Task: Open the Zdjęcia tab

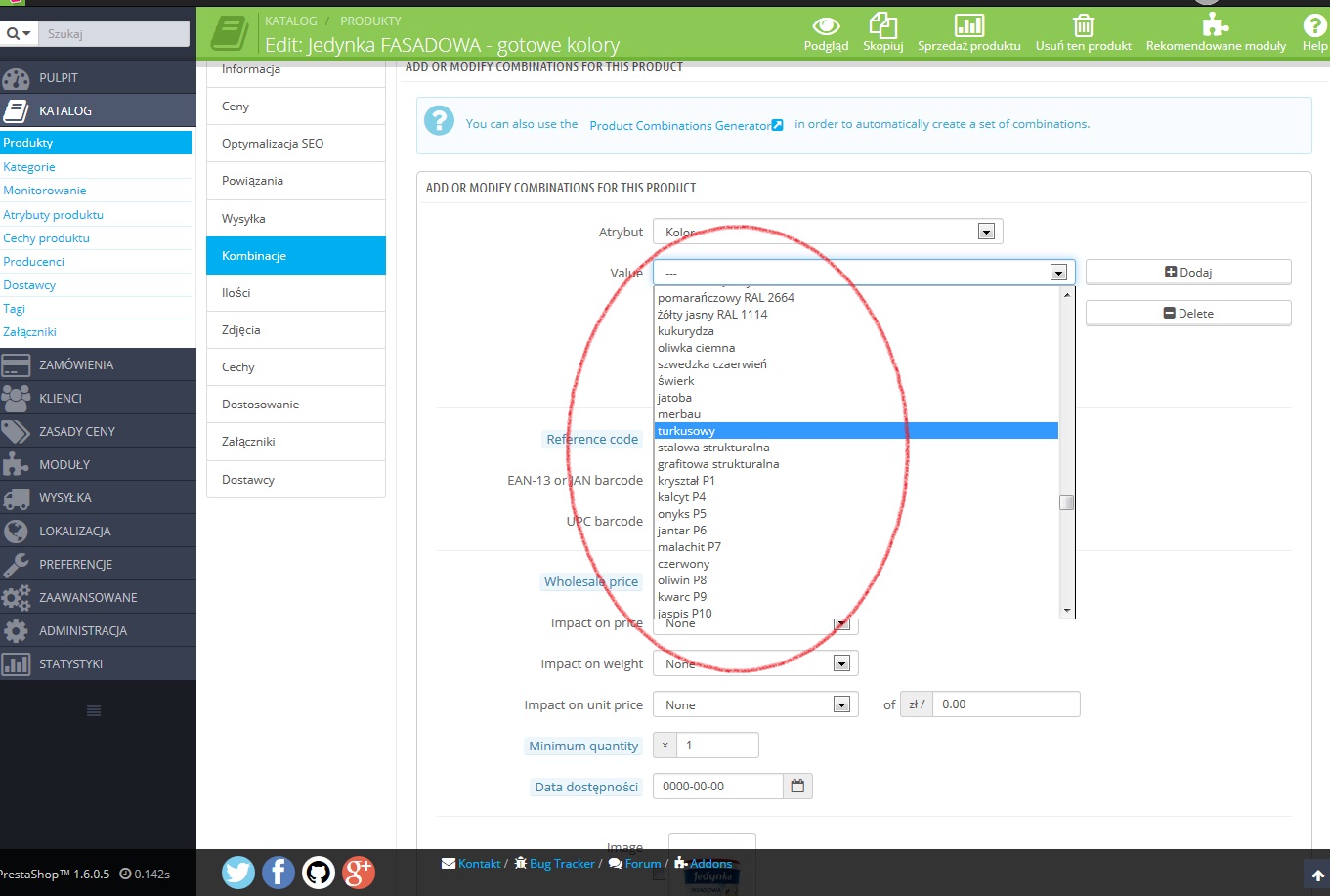Action: (x=296, y=330)
